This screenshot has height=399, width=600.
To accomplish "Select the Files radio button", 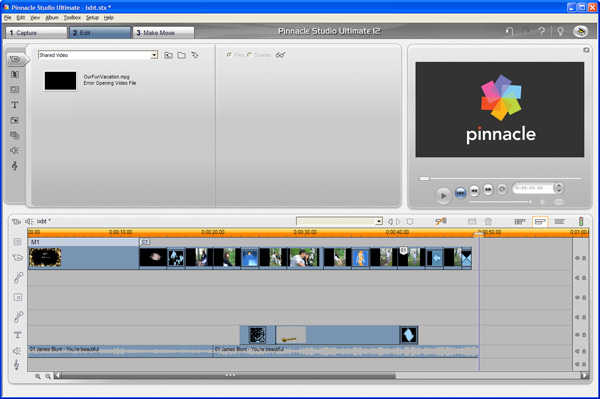I will point(229,55).
